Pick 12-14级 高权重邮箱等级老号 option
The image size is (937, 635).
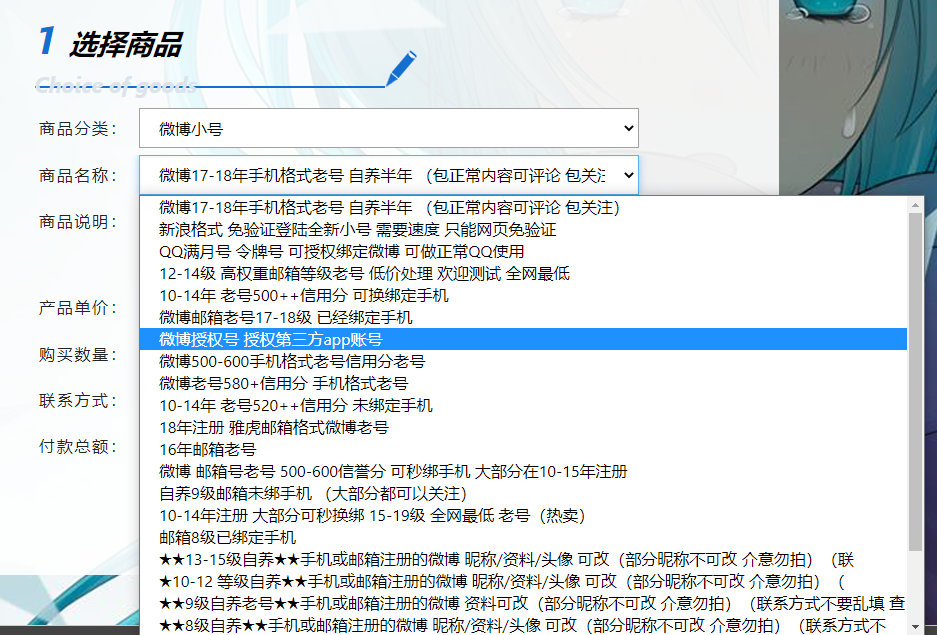(x=523, y=274)
